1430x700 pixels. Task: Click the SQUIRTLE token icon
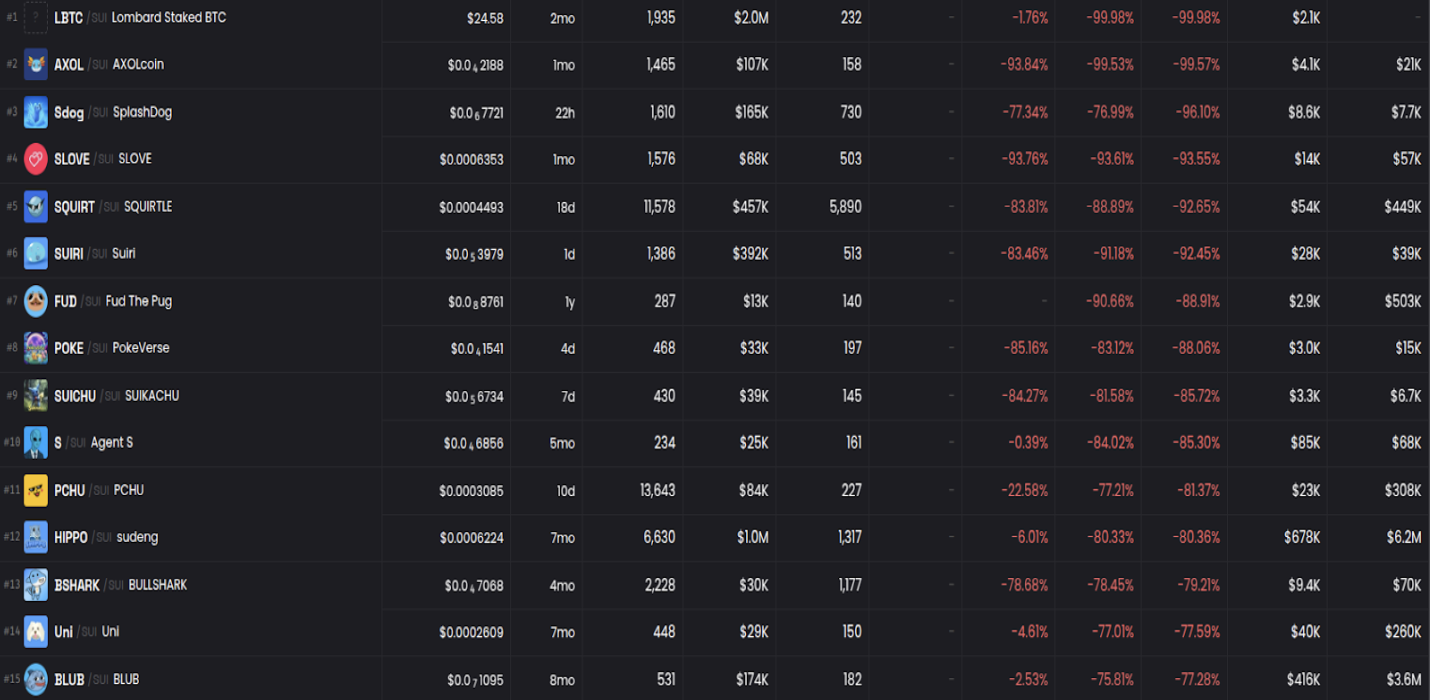(36, 207)
